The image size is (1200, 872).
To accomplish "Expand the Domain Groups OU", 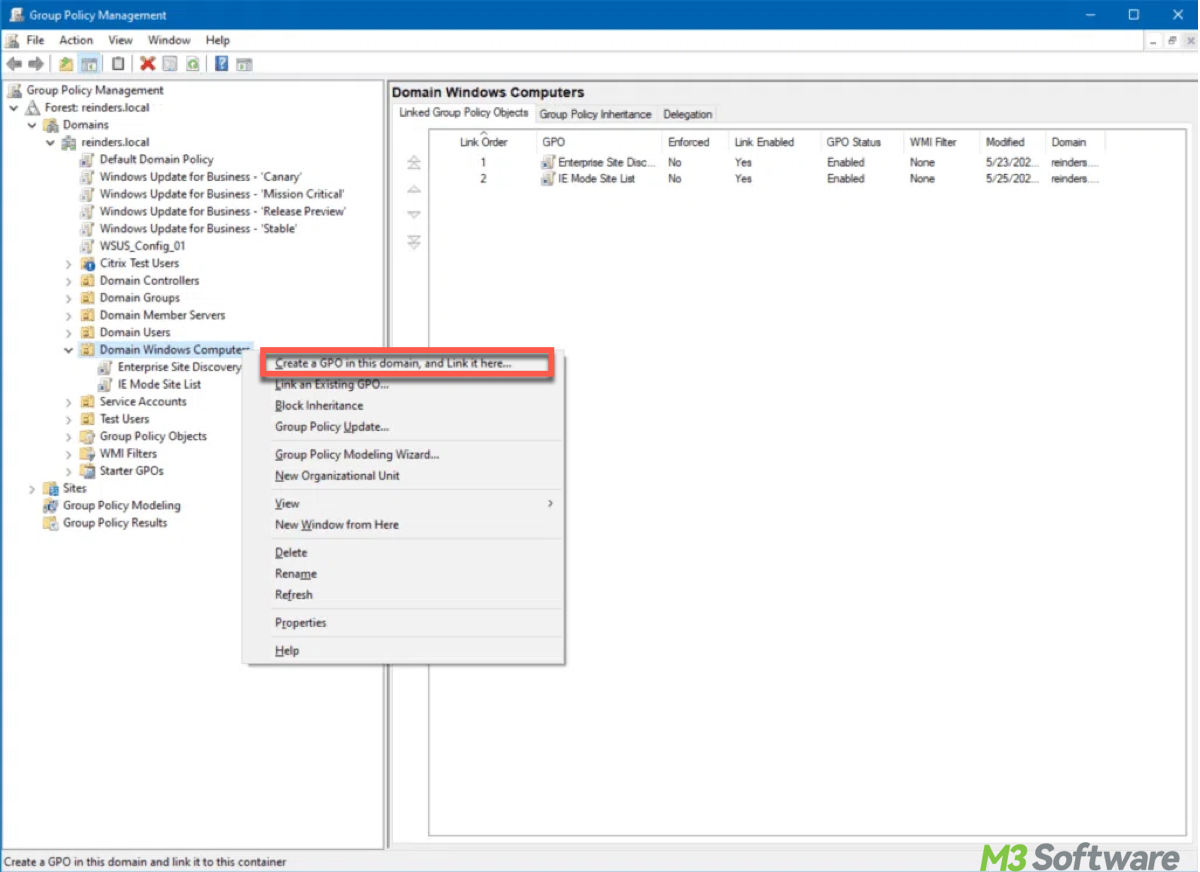I will (69, 298).
